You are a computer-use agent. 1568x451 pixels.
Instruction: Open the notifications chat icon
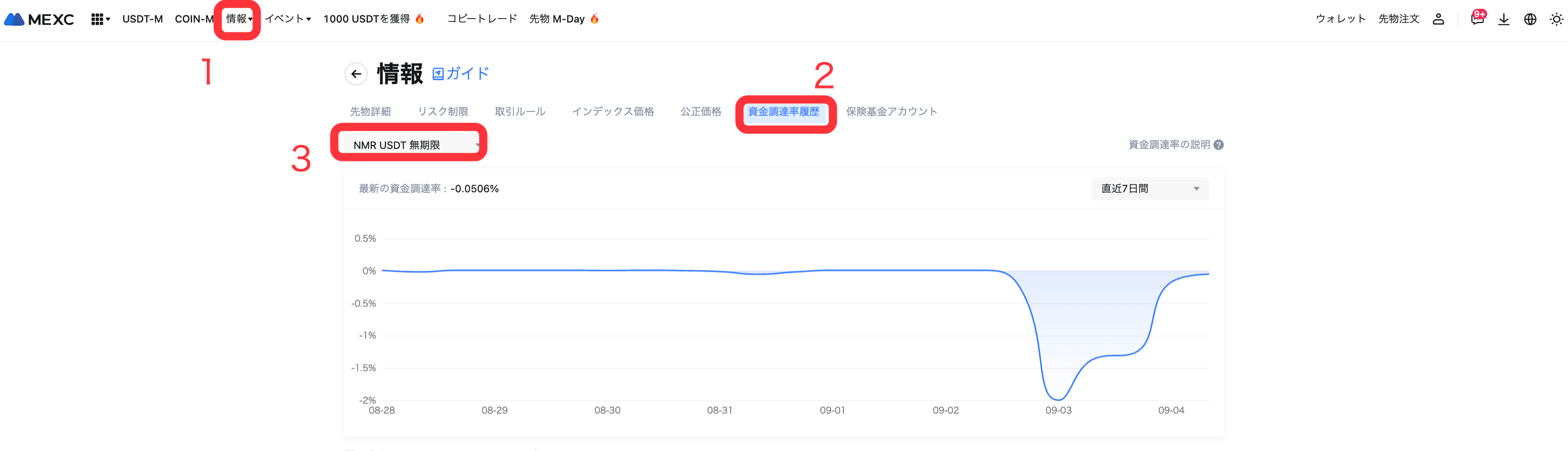click(1477, 19)
